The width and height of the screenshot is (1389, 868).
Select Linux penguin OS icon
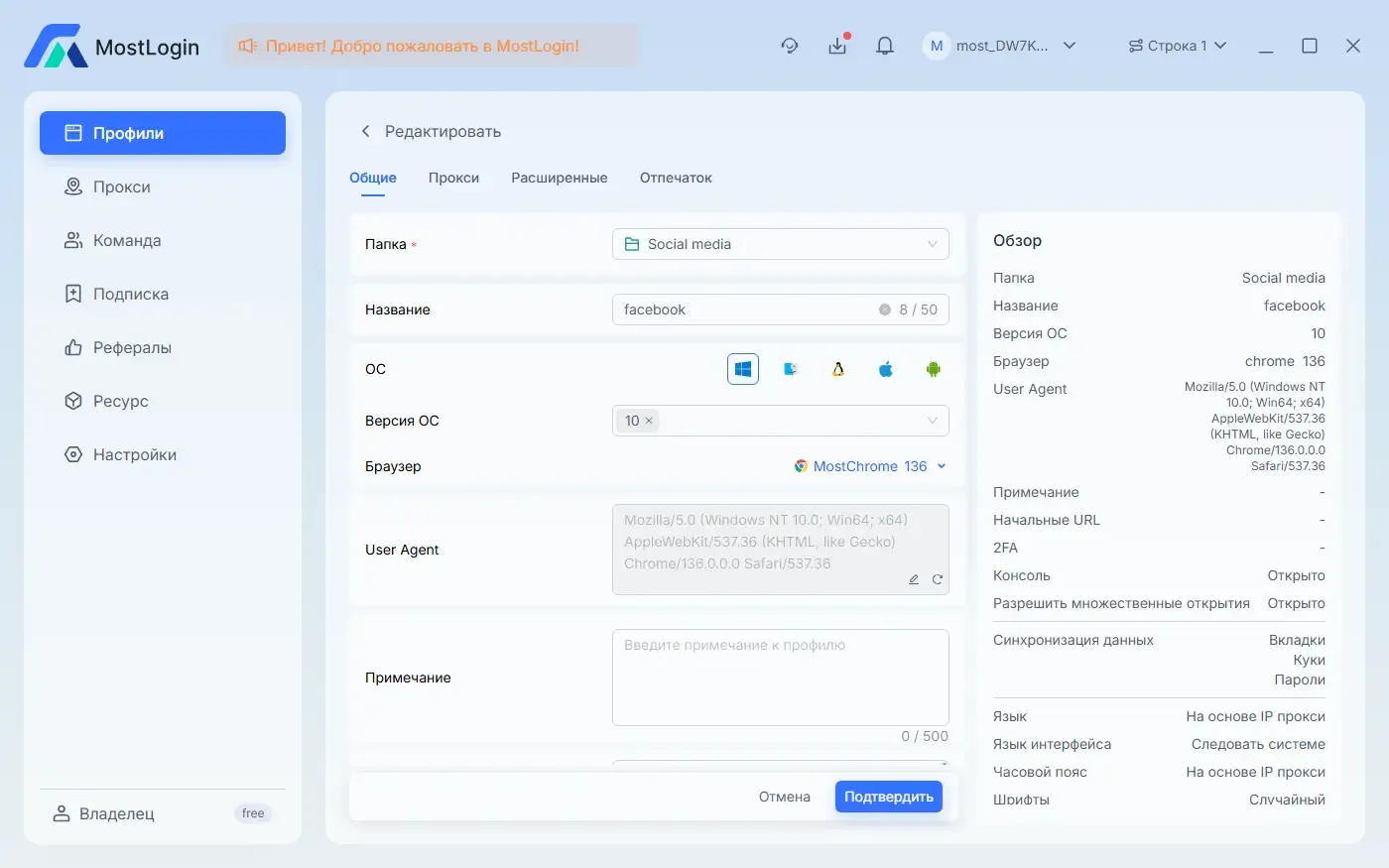tap(838, 369)
